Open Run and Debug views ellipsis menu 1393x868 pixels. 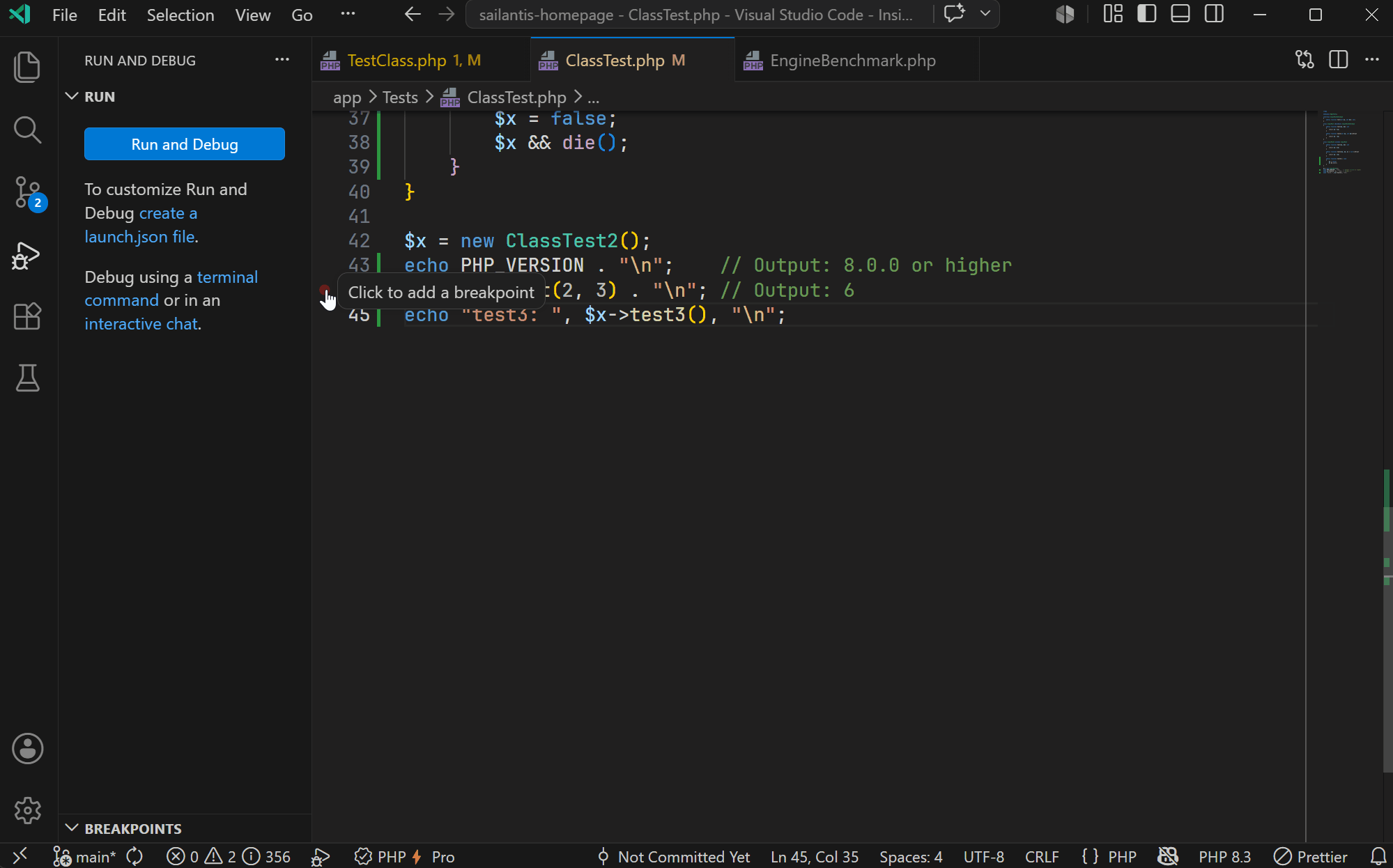tap(282, 60)
